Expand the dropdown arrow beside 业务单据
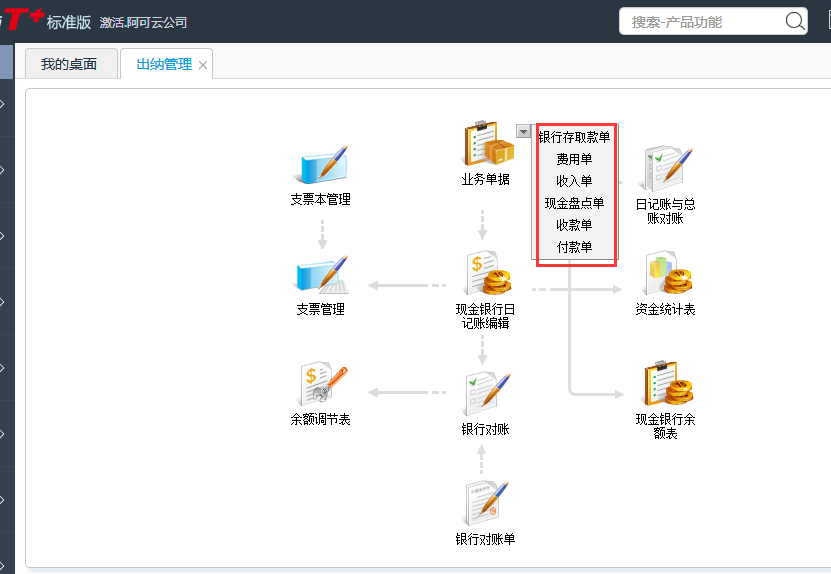Screen dimensions: 831x574 (x=524, y=131)
